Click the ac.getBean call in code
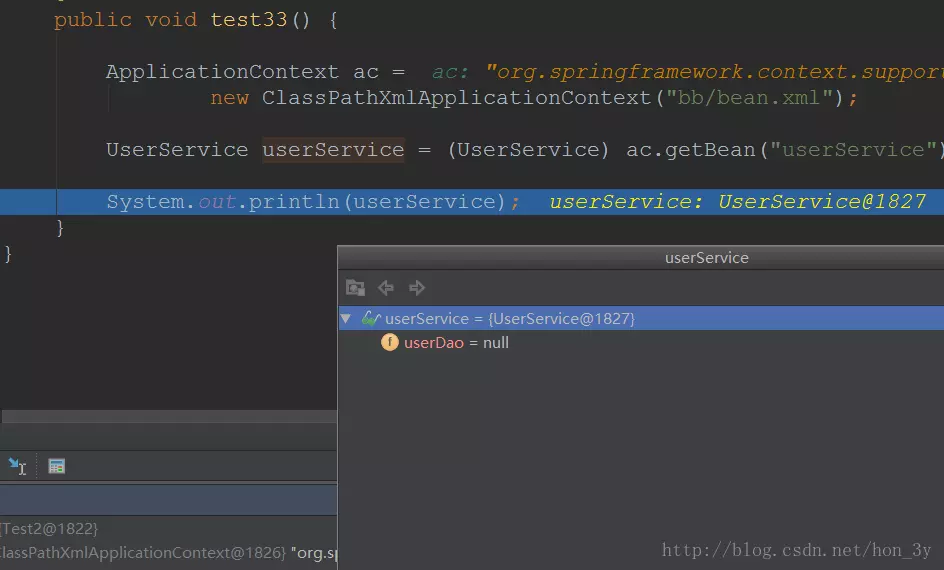944x570 pixels. click(x=690, y=149)
